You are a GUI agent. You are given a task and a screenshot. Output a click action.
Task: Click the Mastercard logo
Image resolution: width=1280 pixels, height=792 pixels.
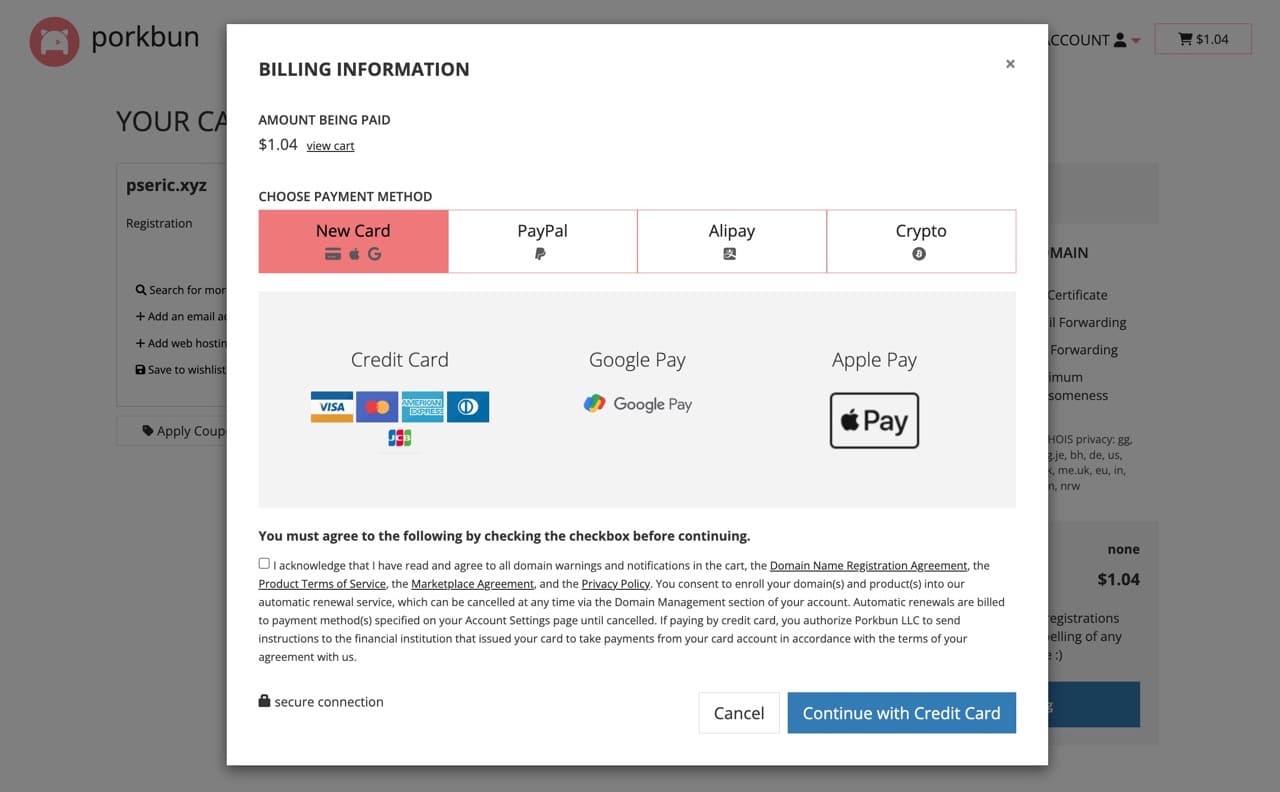[x=377, y=407]
